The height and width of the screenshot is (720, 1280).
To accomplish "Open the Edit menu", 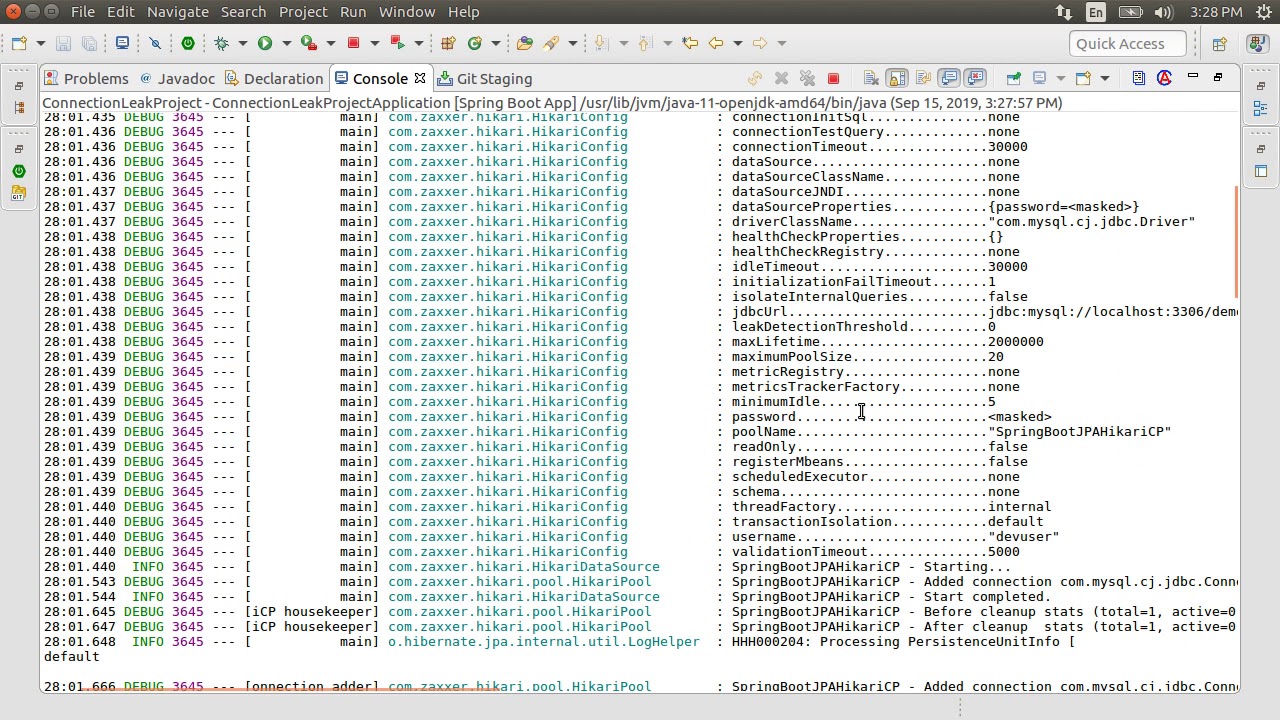I will point(120,12).
